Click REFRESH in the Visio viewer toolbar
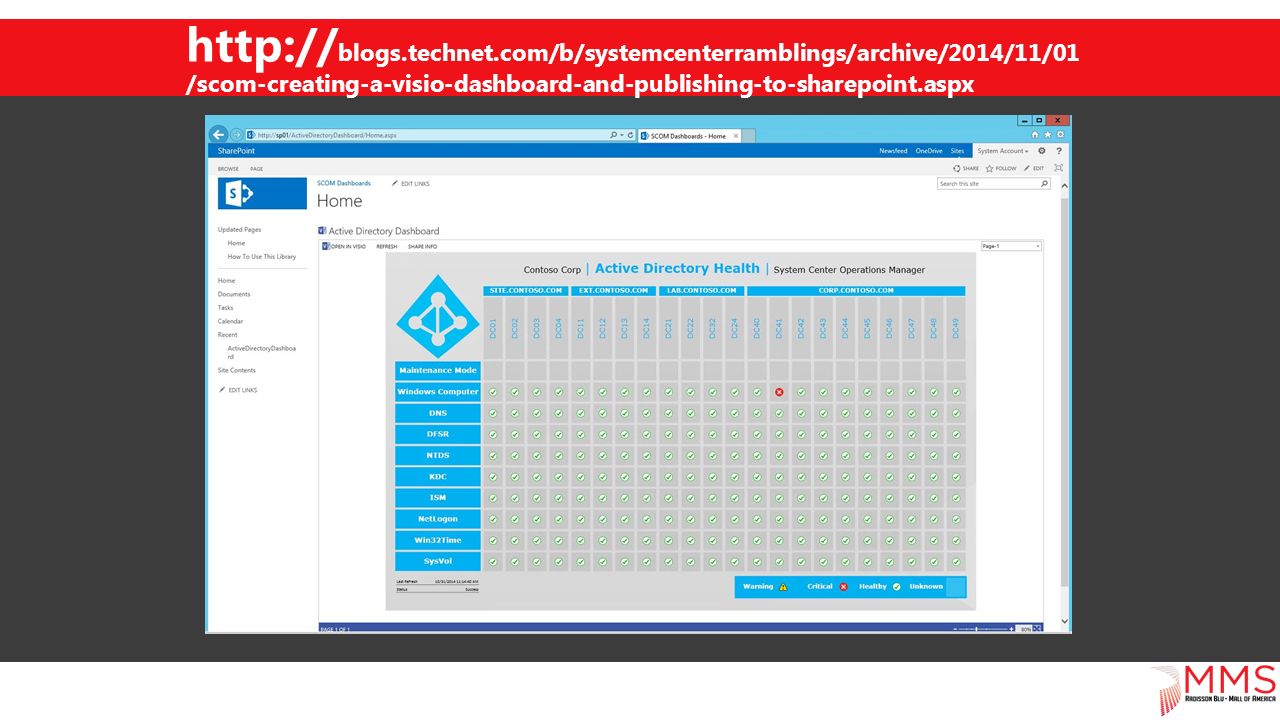Viewport: 1280px width, 720px height. 387,246
